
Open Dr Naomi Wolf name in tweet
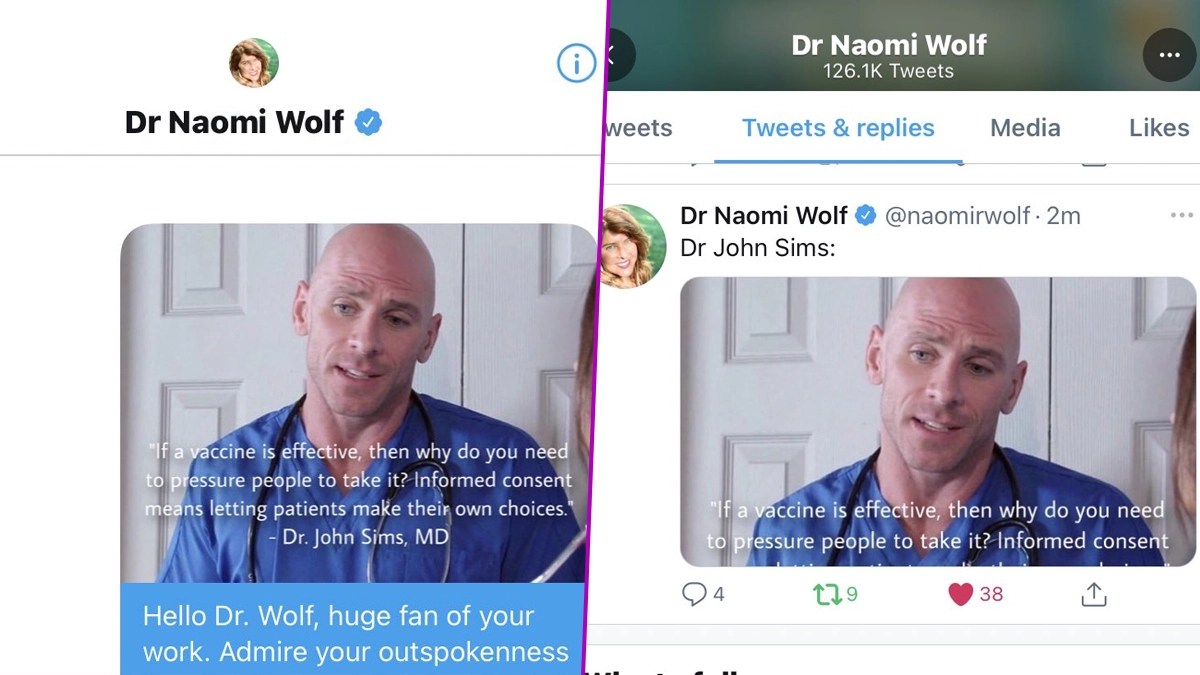point(764,215)
